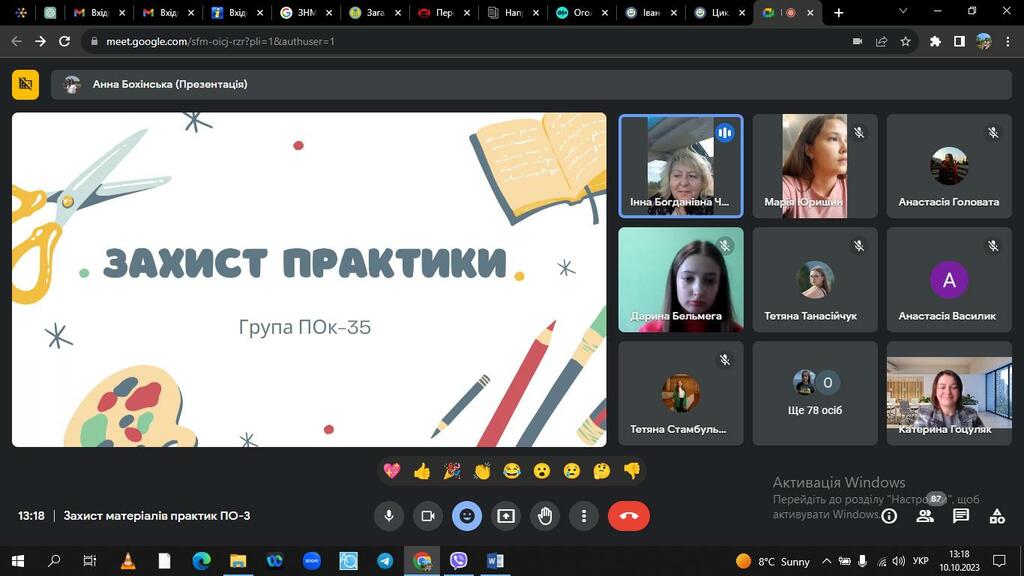
Task: Select Катерина Гоцуляк video tile
Action: coord(949,393)
